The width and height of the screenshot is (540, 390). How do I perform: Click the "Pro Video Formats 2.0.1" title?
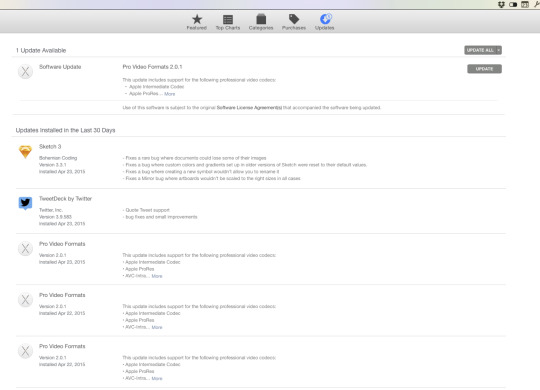tap(152, 67)
